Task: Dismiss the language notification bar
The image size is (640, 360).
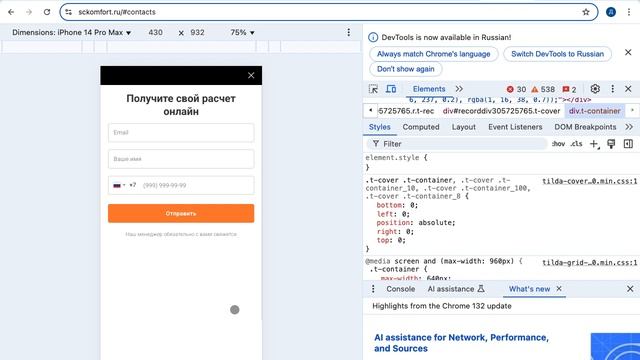Action: (628, 52)
